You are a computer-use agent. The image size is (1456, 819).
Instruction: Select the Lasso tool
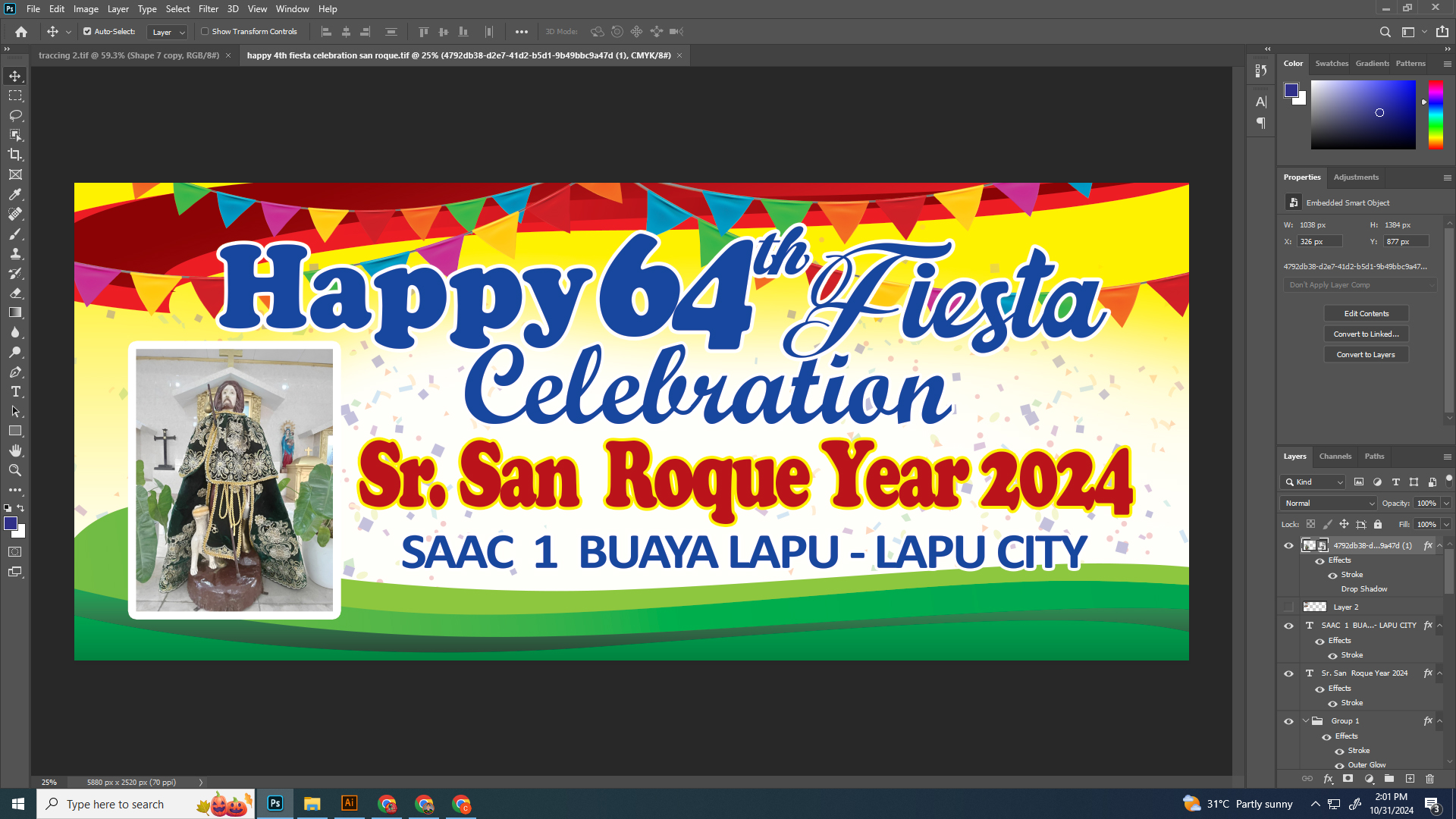pos(15,115)
